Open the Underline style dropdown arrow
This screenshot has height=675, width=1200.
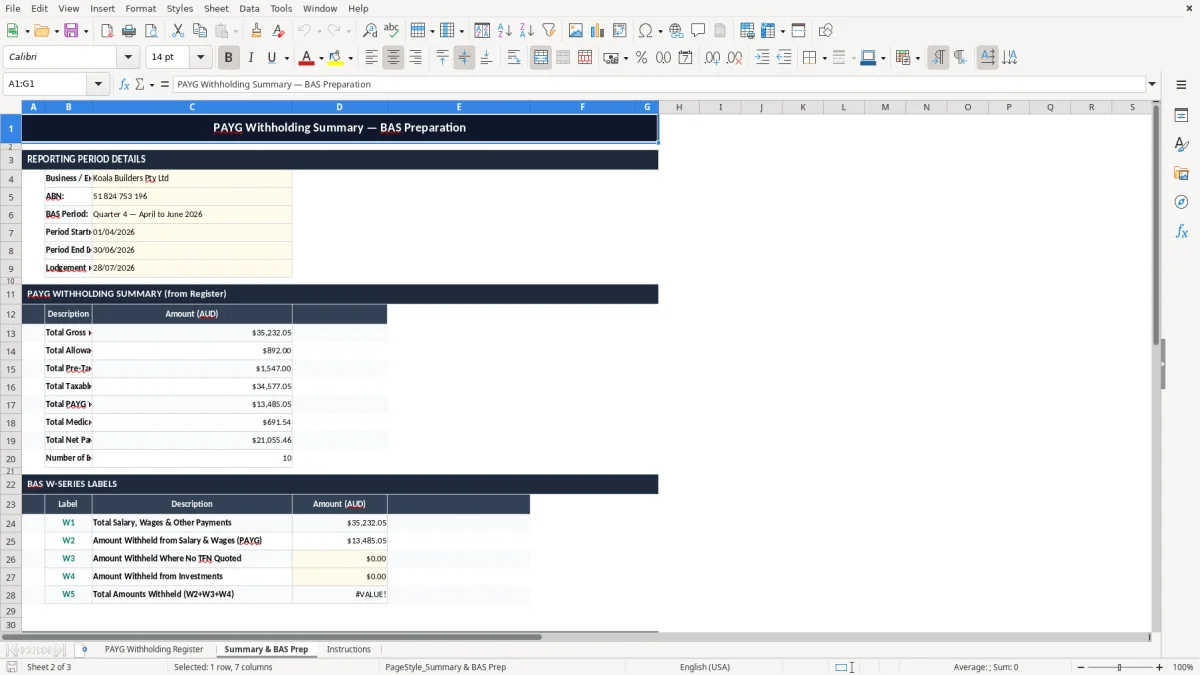[286, 58]
